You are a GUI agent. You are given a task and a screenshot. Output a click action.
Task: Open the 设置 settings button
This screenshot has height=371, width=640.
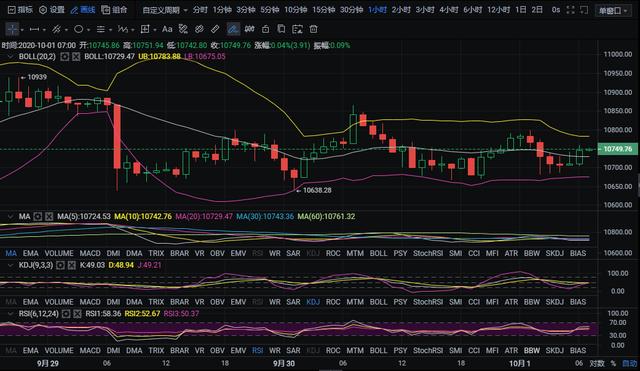pyautogui.click(x=52, y=10)
